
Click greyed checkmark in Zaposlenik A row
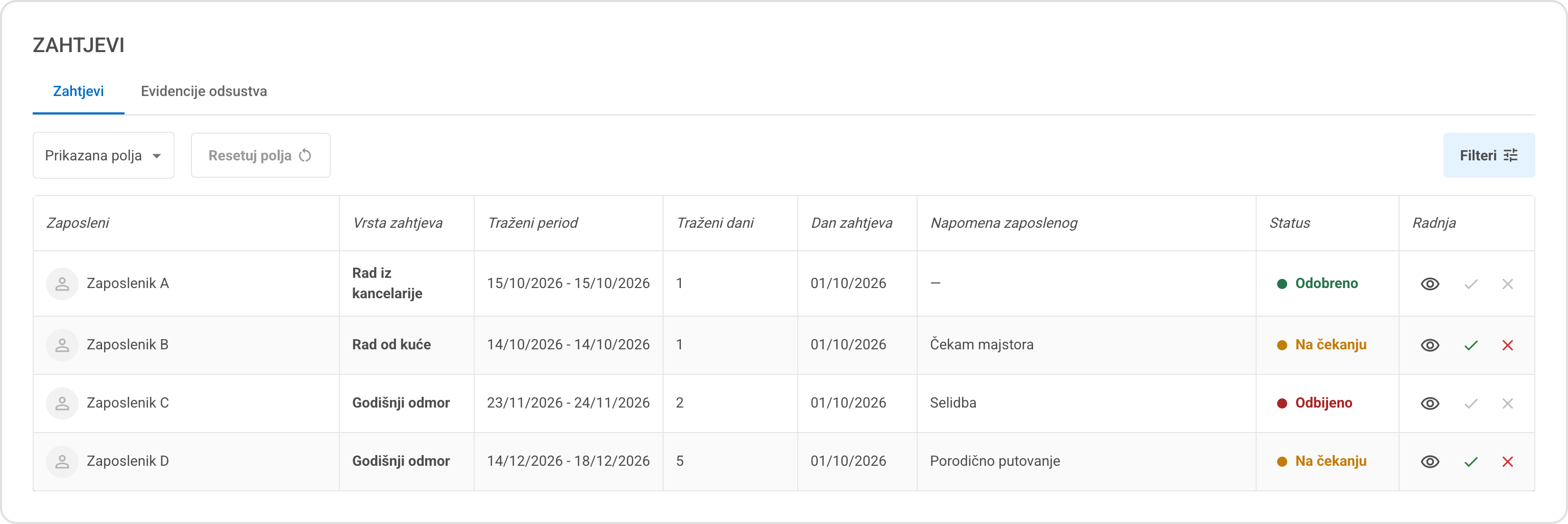[1471, 284]
